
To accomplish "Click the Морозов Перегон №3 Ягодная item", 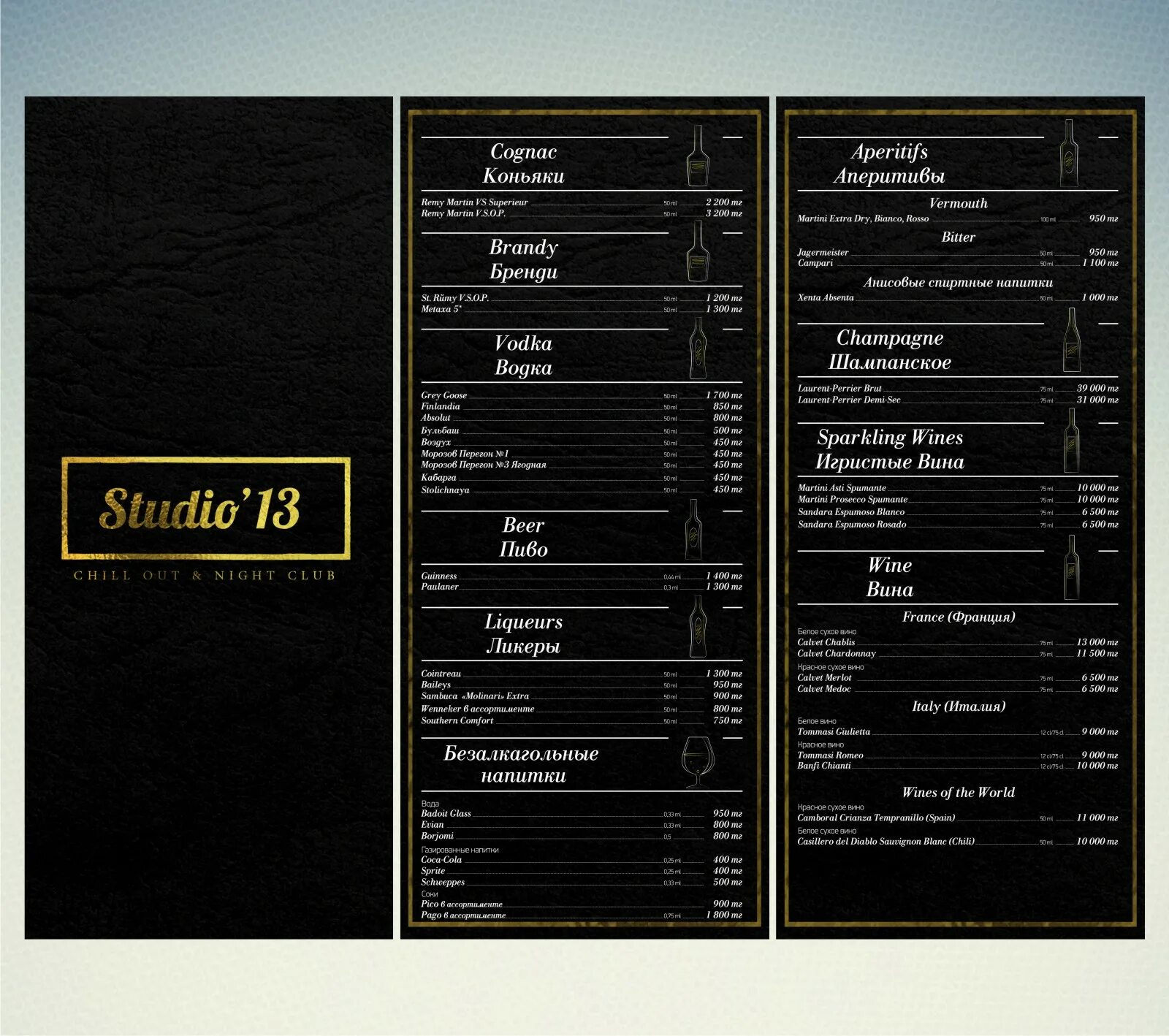I will [x=582, y=465].
